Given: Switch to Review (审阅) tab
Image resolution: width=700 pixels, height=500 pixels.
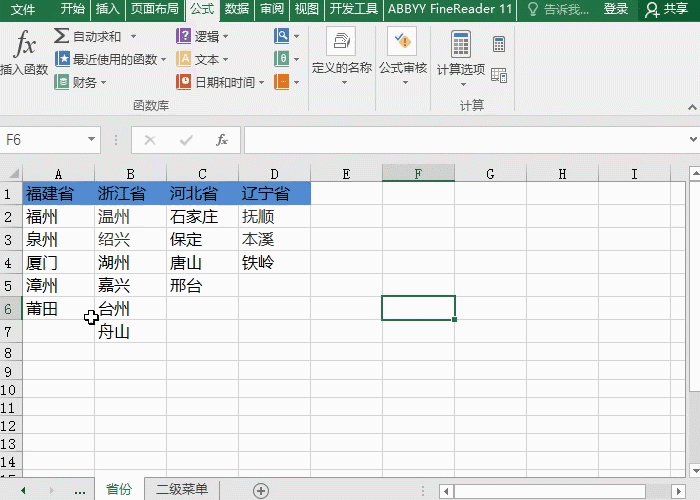Looking at the screenshot, I should point(272,9).
